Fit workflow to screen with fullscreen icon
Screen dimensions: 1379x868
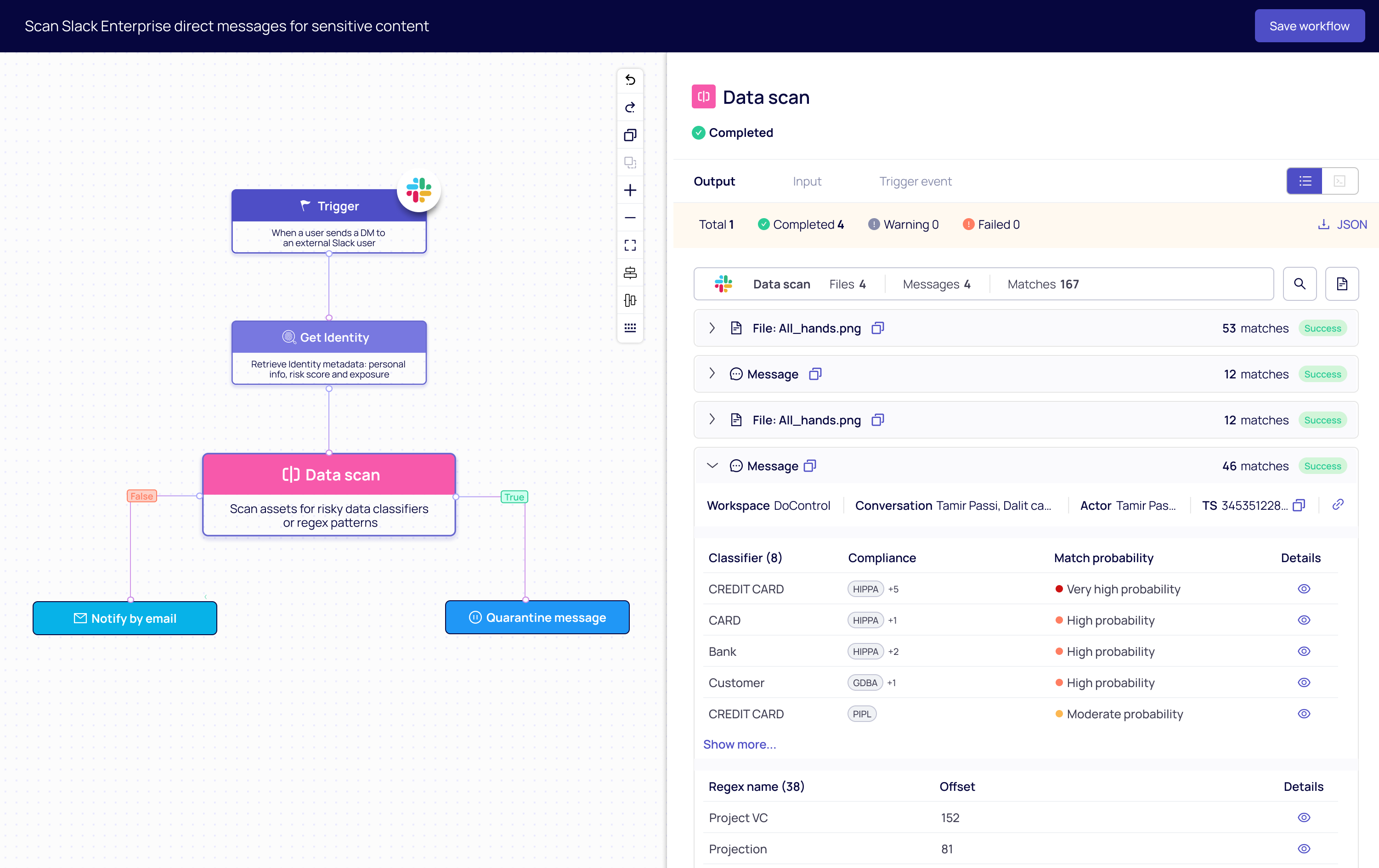630,245
